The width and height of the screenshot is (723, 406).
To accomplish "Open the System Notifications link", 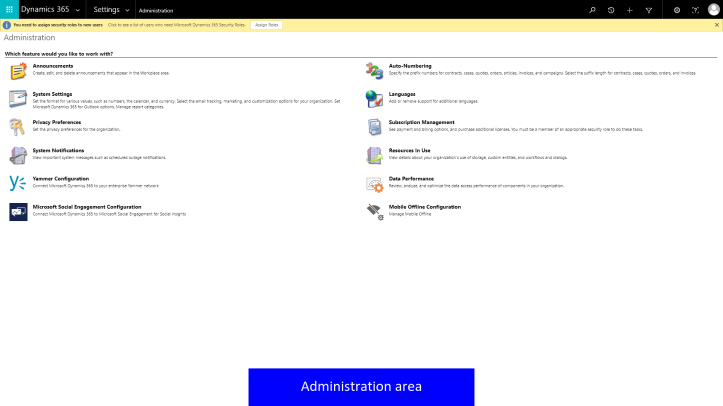I will (x=58, y=150).
